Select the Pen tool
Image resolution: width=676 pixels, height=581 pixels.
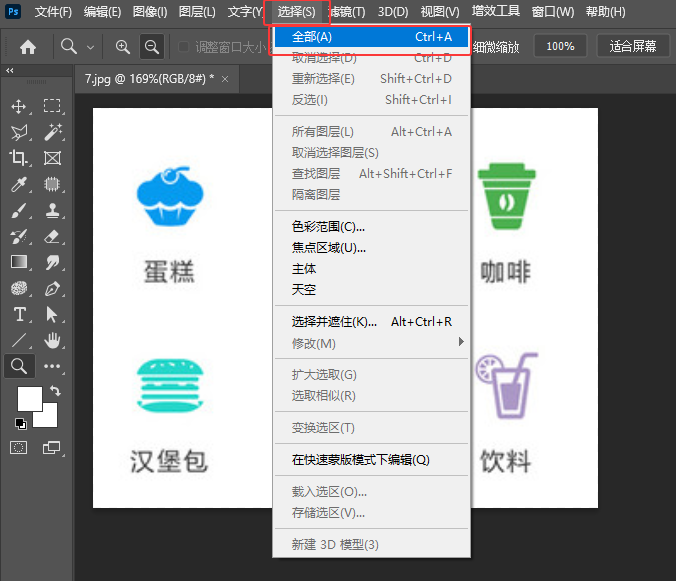52,288
